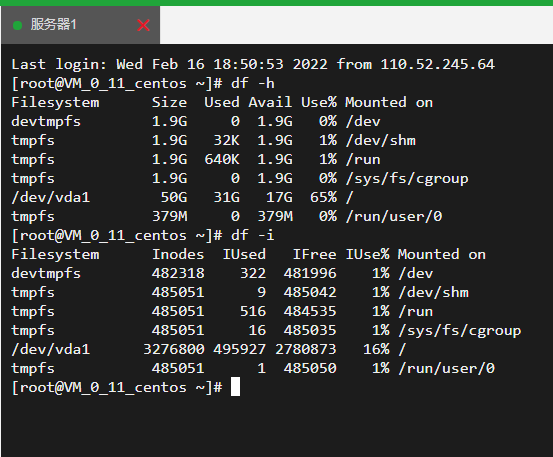Click the 'df -i' command text

click(x=253, y=236)
